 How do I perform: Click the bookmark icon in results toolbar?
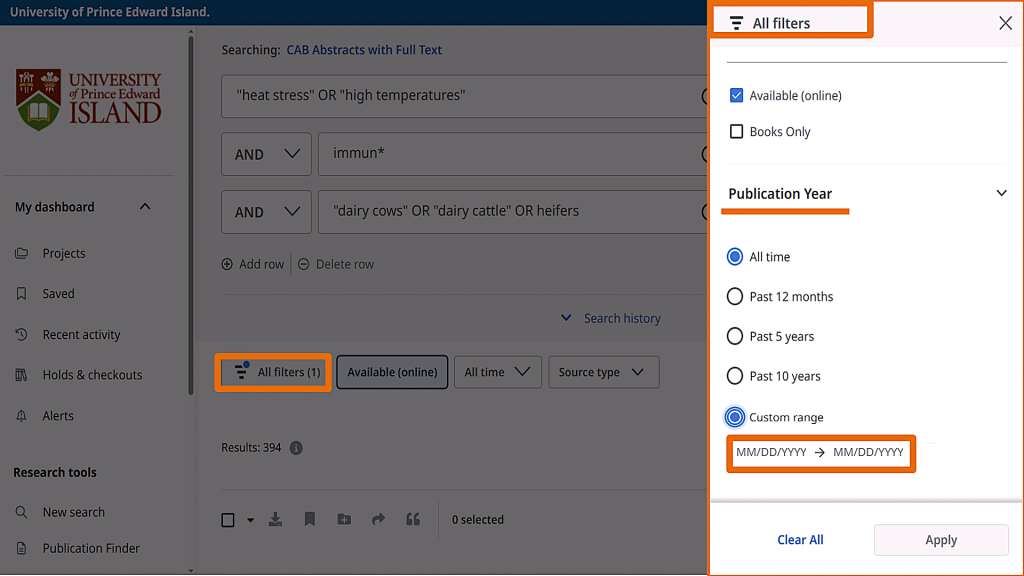[310, 520]
